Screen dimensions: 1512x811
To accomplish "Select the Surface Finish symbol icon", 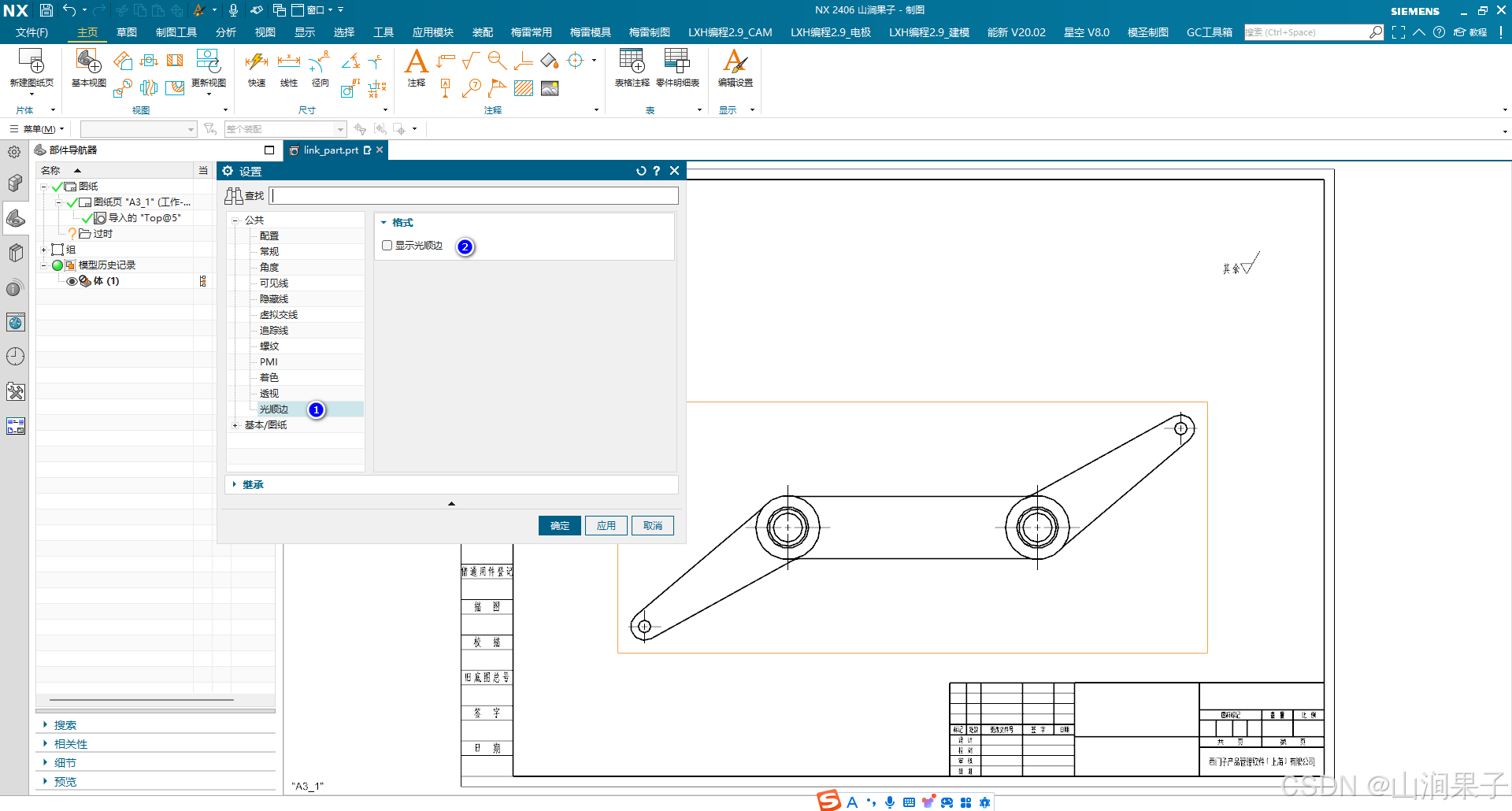I will click(471, 61).
